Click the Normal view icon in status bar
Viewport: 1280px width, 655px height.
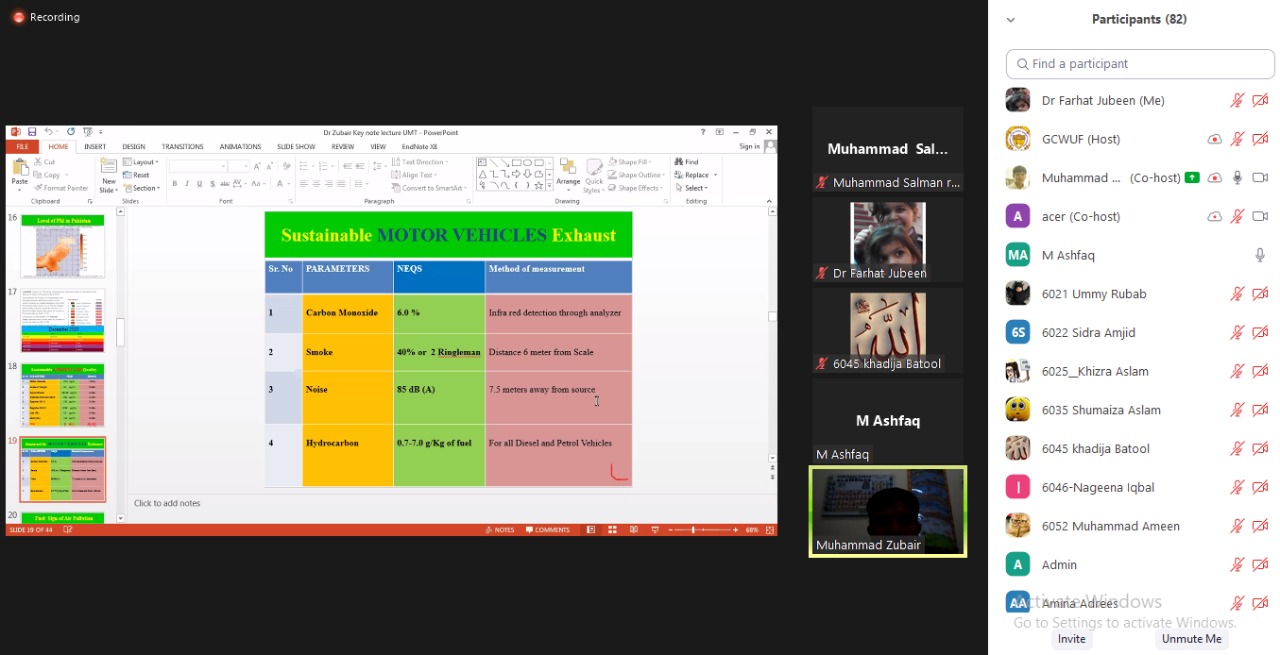click(x=591, y=530)
